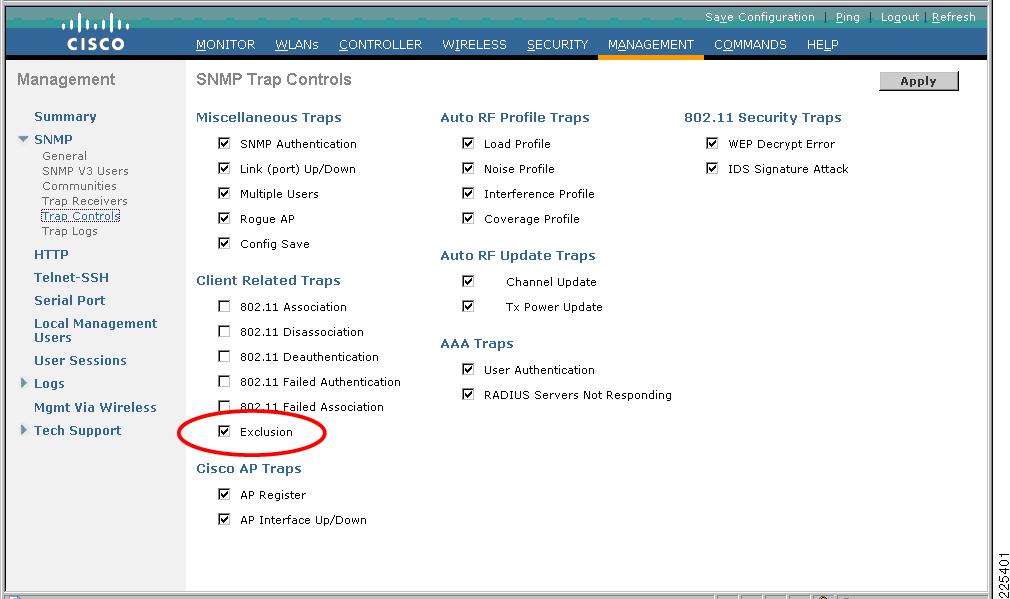Click the Save Configuration link
This screenshot has height=599, width=1010.
click(759, 17)
